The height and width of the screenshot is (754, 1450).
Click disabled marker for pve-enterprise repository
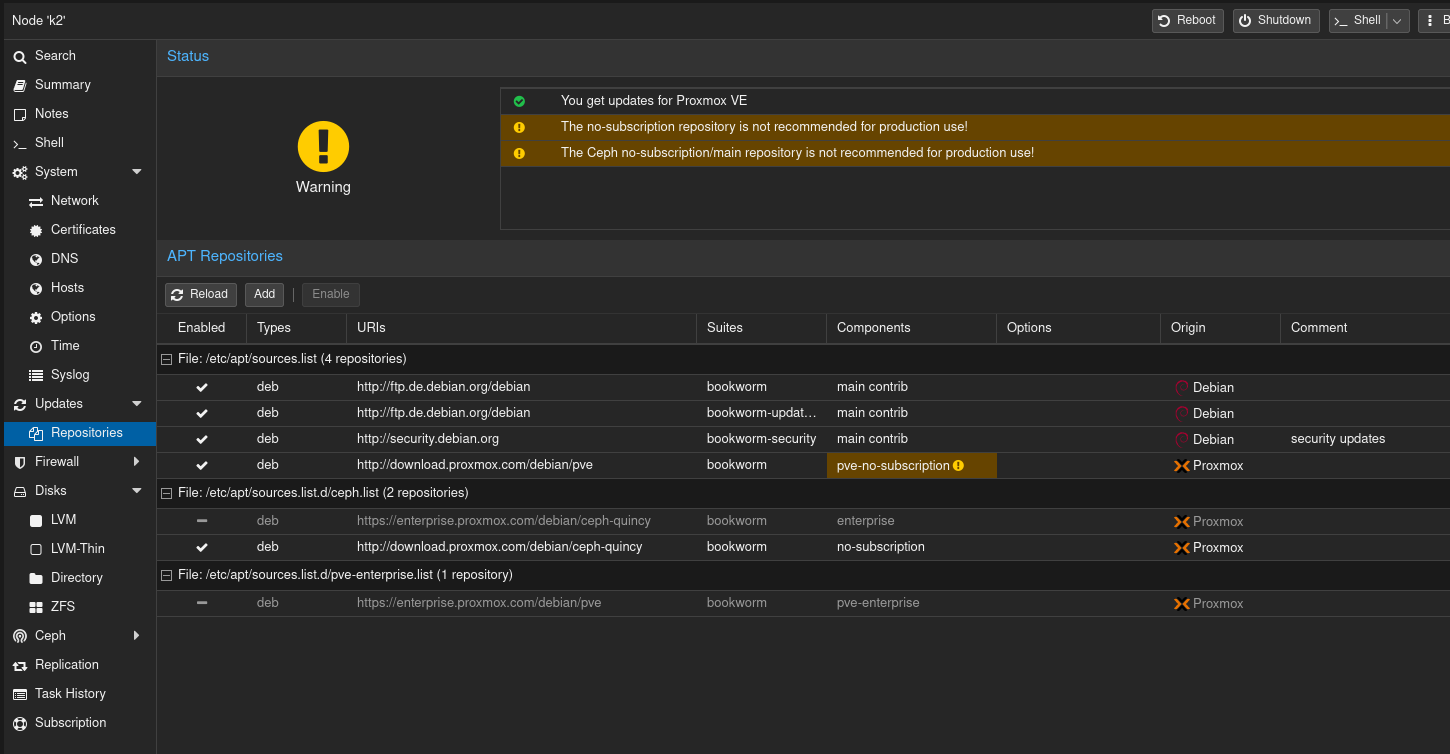click(202, 603)
